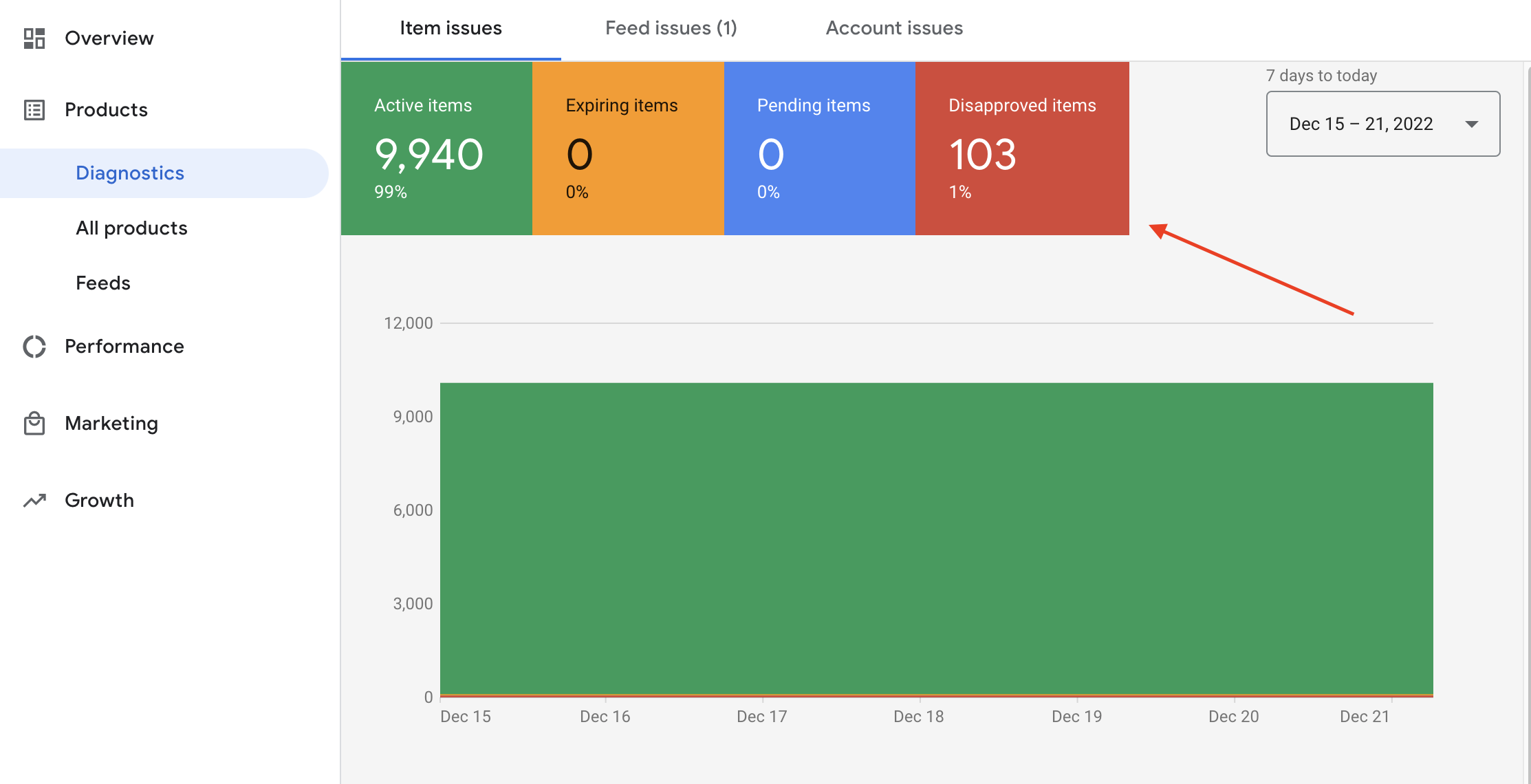Click the Dec 20 axis label
Viewport: 1531px width, 784px height.
(x=1234, y=717)
